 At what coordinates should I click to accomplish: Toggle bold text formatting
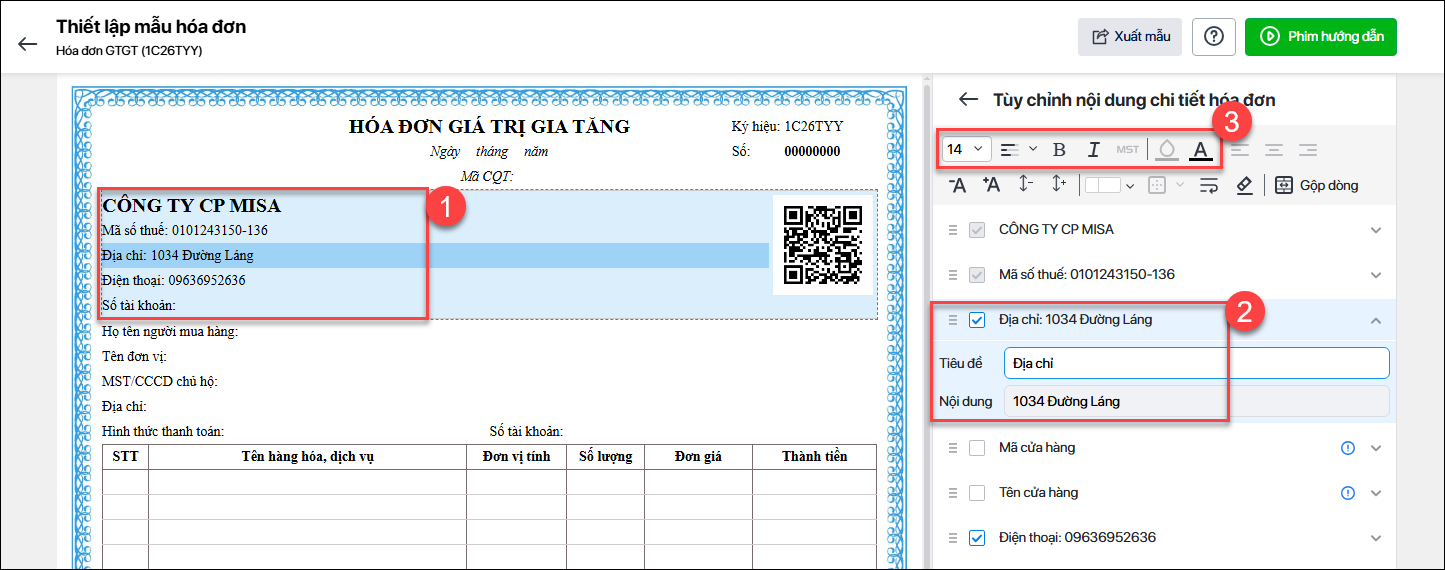(1060, 150)
